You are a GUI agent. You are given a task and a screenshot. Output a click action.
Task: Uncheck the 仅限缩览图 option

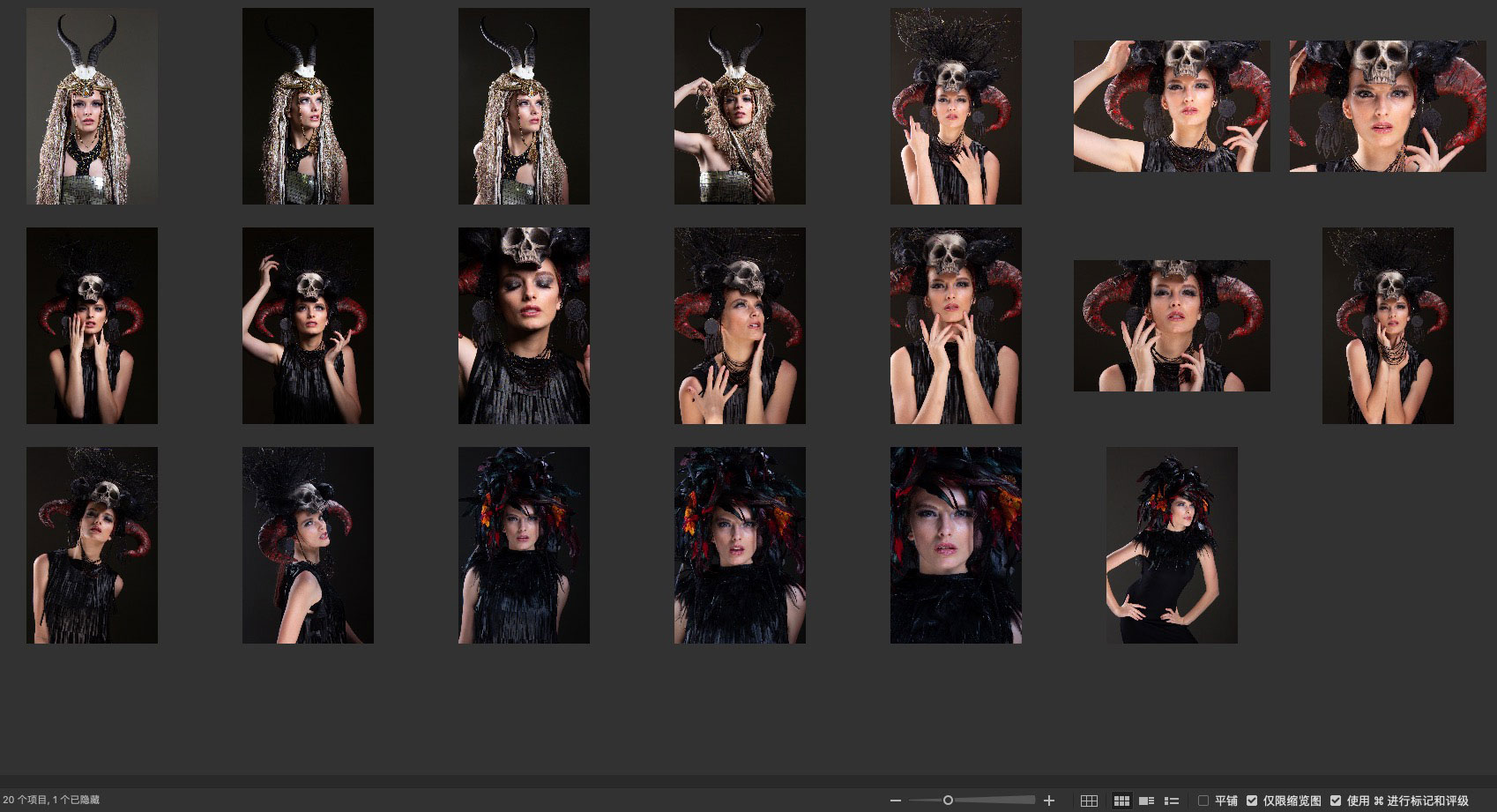click(x=1252, y=801)
